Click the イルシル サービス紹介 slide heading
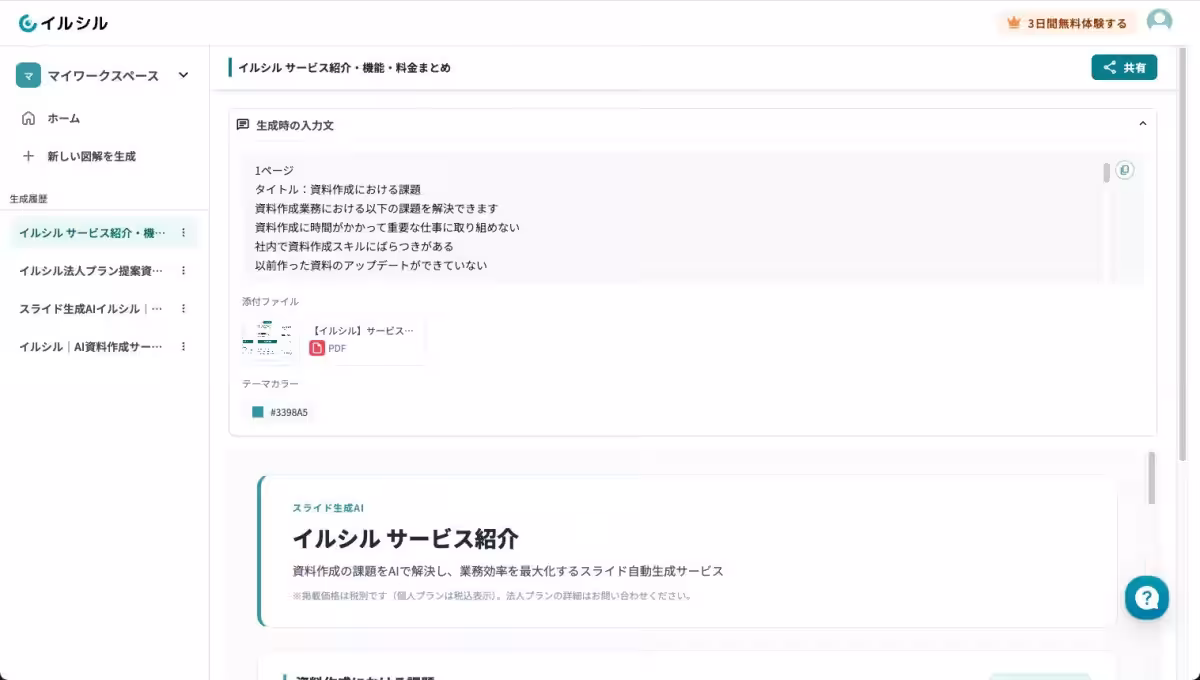 click(405, 538)
